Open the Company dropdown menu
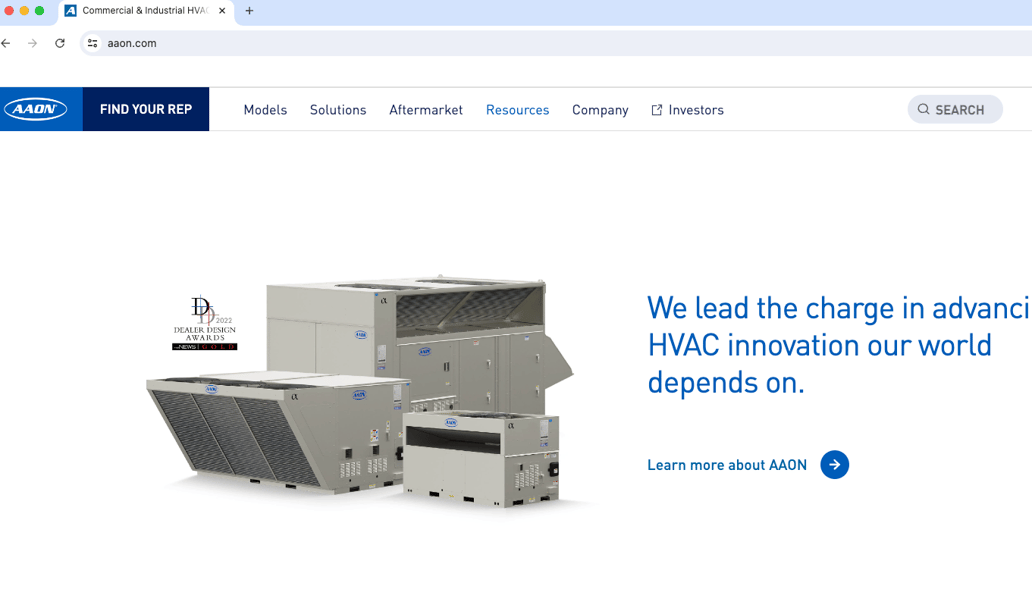This screenshot has width=1032, height=589. [x=600, y=109]
